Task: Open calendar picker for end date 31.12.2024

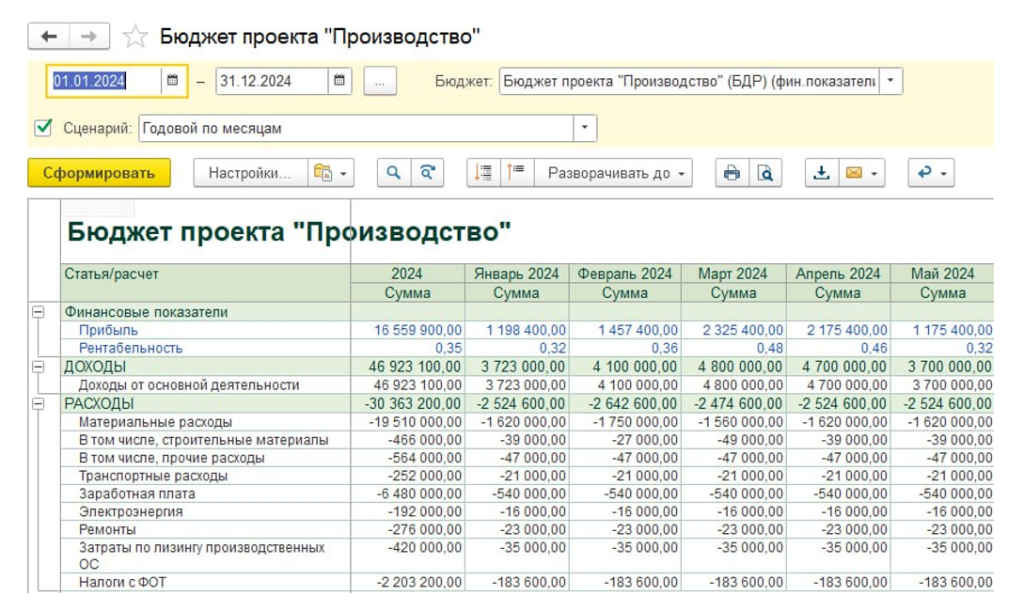Action: [x=340, y=81]
